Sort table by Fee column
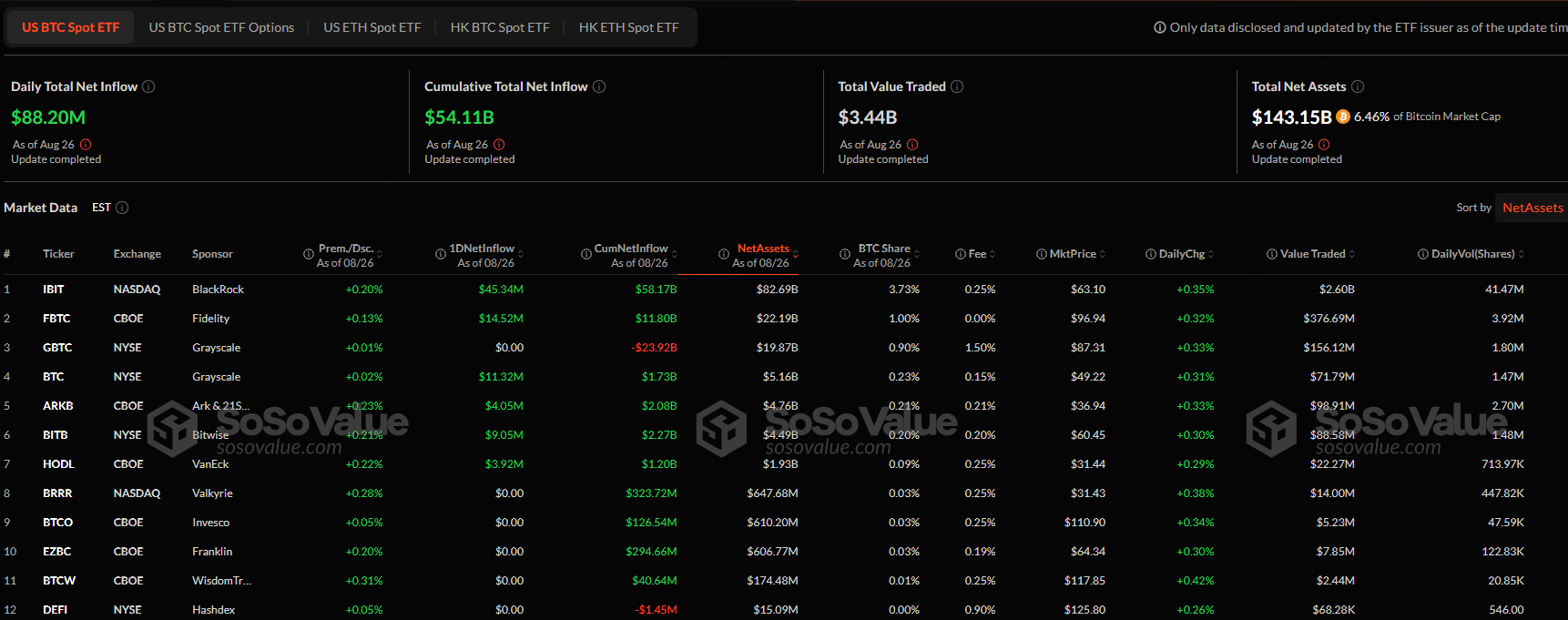Image resolution: width=1568 pixels, height=620 pixels. pyautogui.click(x=978, y=254)
